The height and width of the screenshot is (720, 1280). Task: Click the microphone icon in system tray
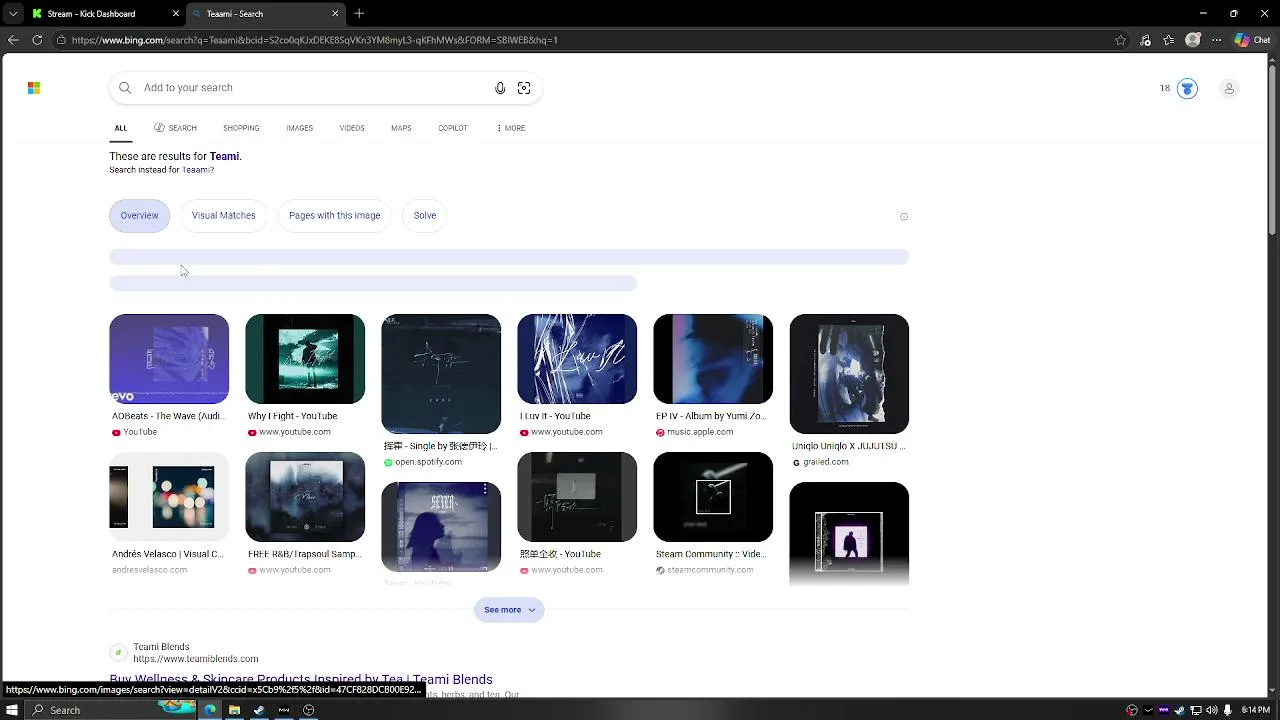[1227, 710]
